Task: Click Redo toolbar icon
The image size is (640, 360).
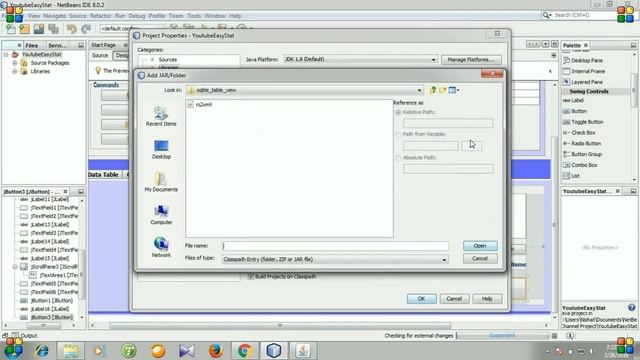Action: 86,29
